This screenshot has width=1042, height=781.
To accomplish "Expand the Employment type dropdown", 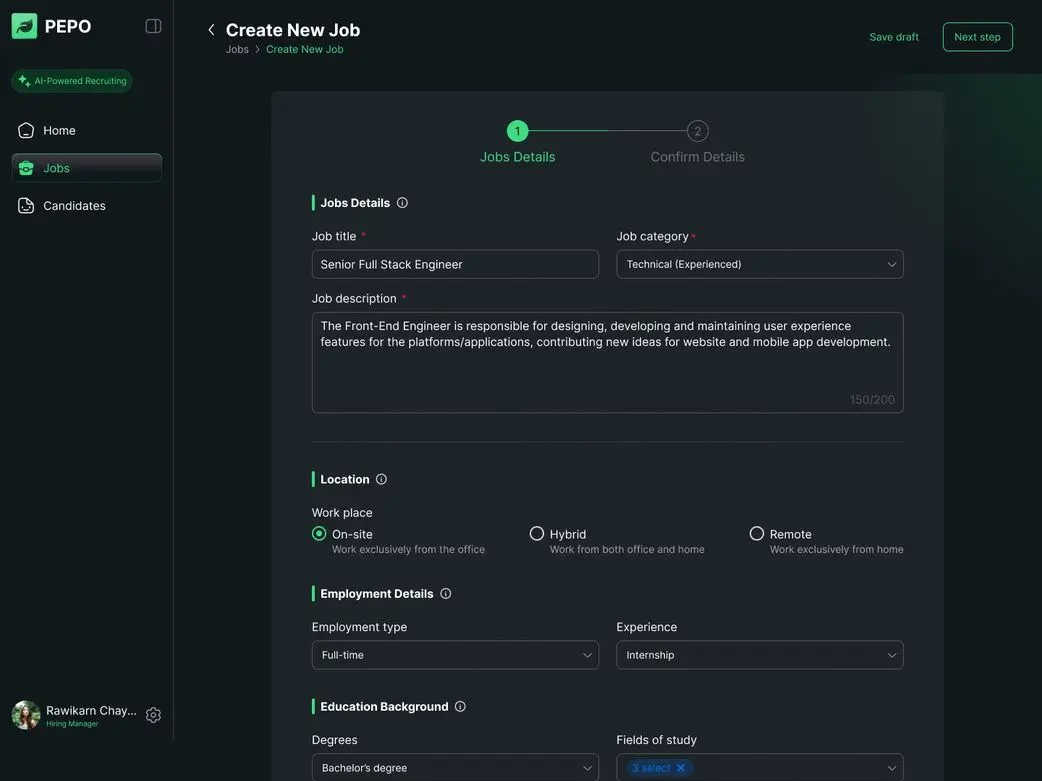I will (455, 655).
